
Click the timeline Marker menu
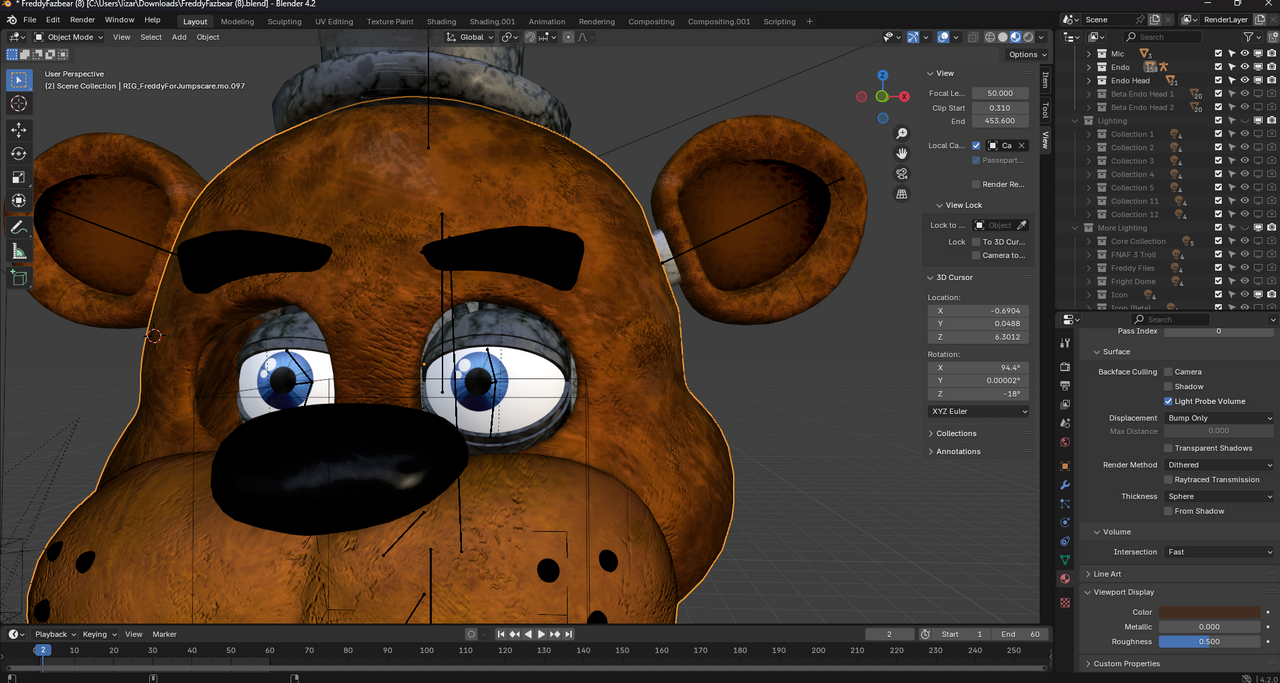coord(164,634)
